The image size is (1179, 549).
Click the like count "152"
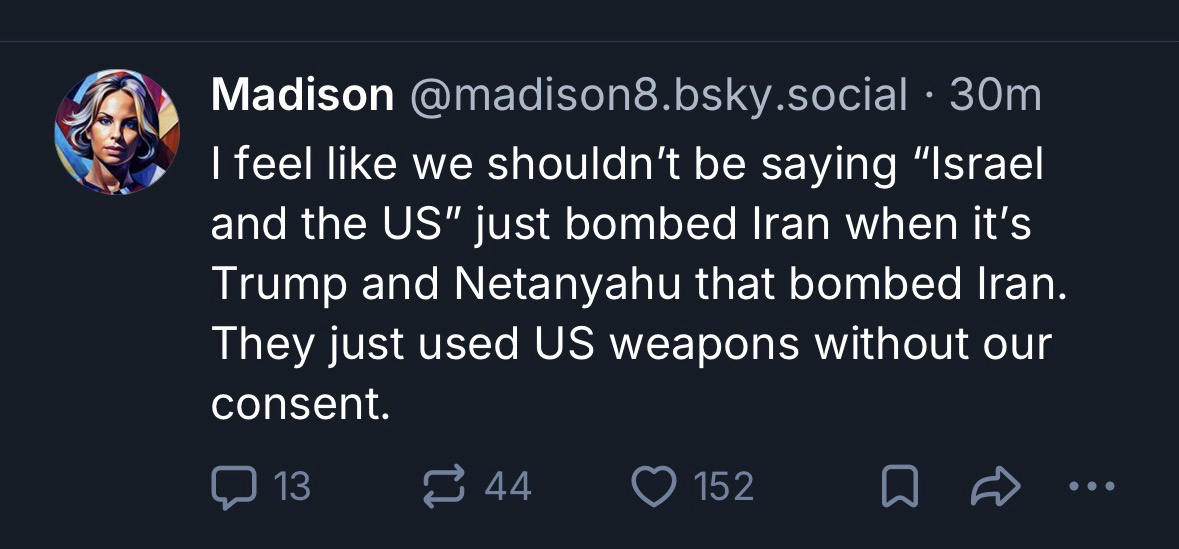point(722,487)
